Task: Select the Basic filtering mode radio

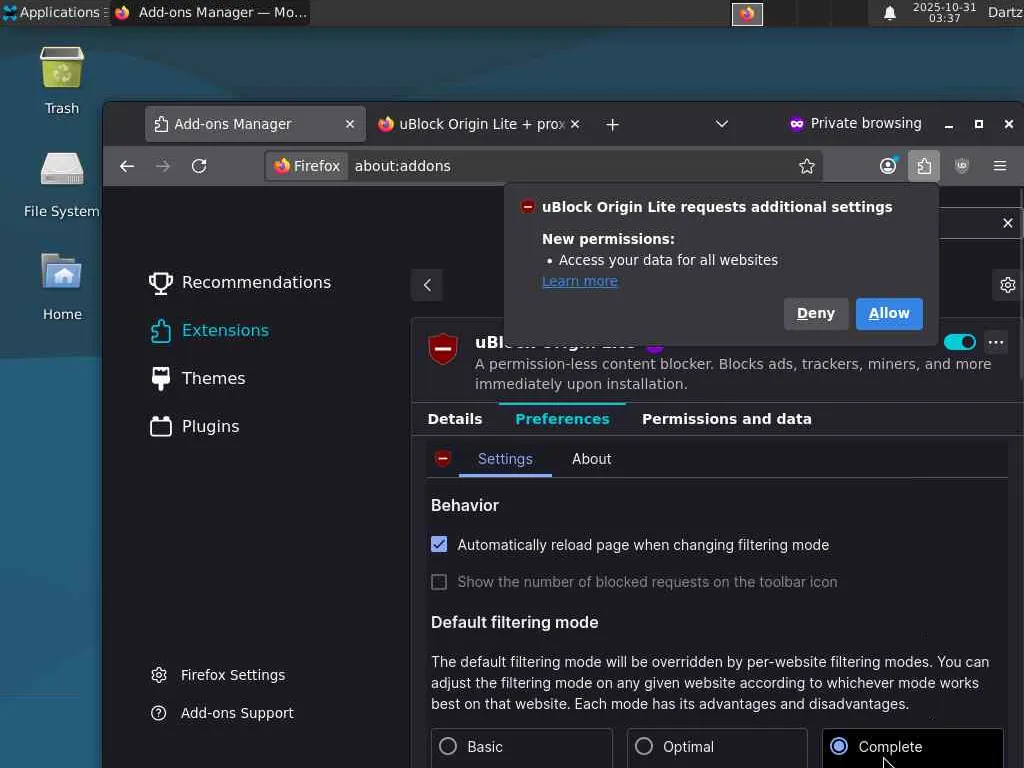Action: [x=448, y=746]
